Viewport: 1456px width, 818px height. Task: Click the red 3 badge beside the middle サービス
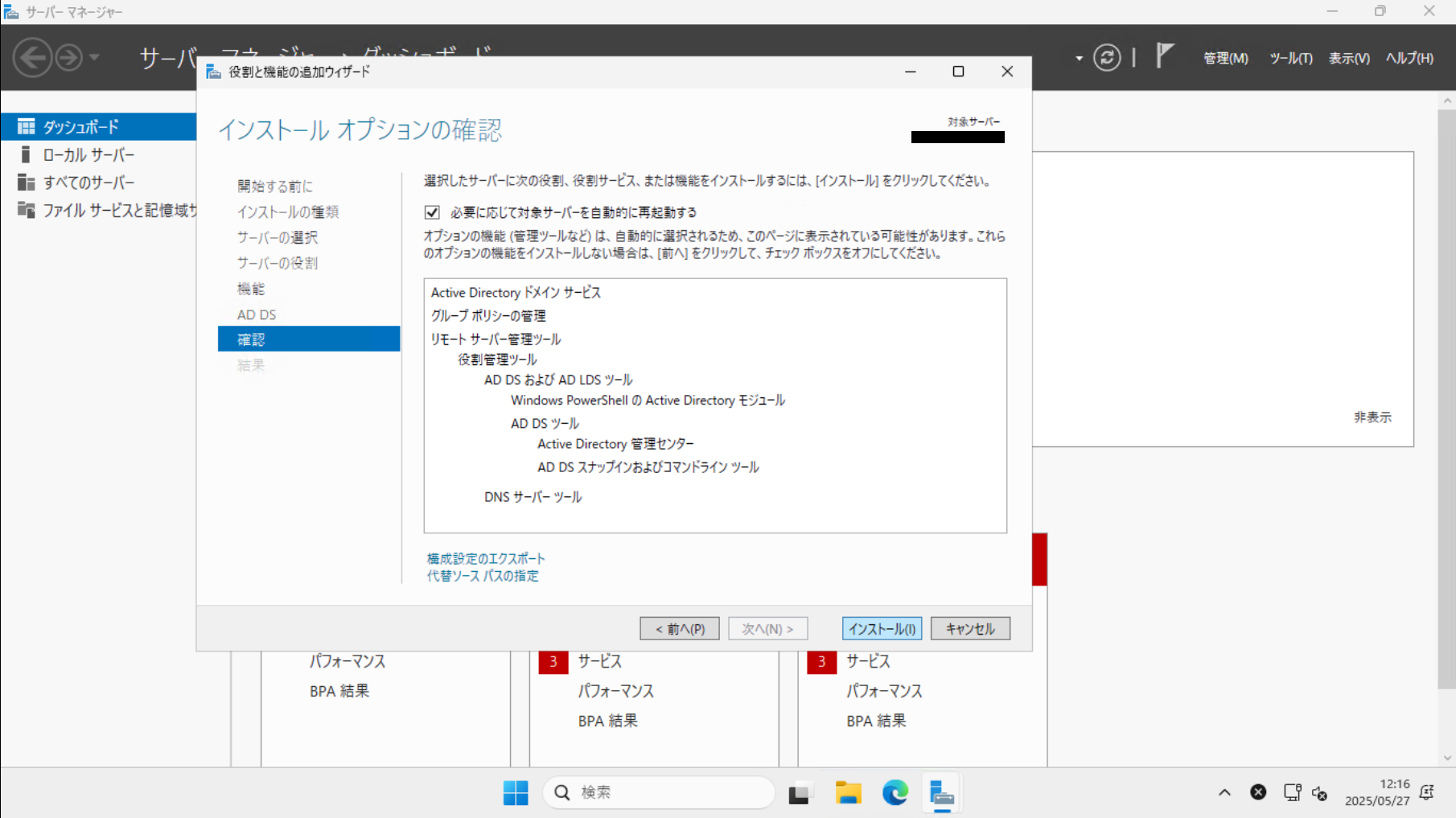(x=553, y=661)
